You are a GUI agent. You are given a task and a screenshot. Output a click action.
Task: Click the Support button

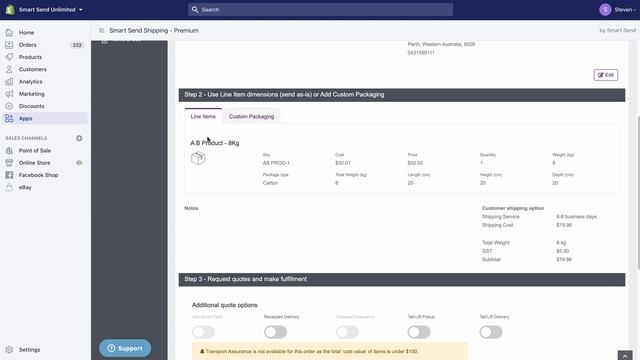[125, 348]
